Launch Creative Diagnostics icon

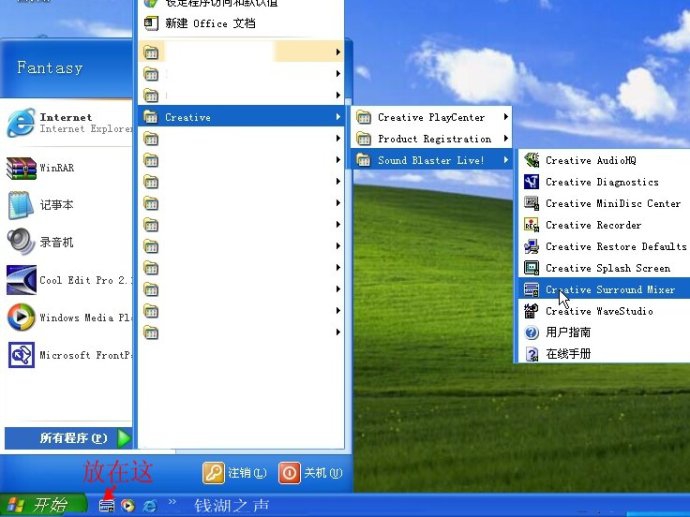click(x=531, y=182)
